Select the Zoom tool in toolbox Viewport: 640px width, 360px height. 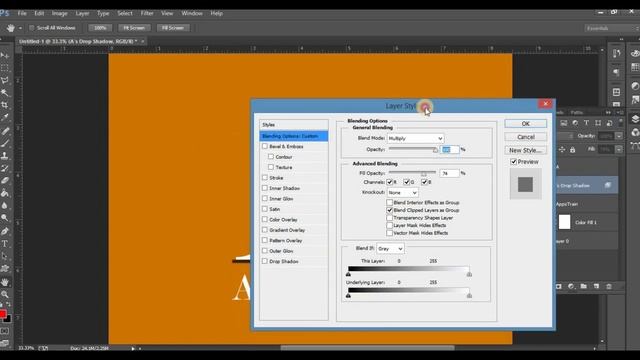click(5, 294)
